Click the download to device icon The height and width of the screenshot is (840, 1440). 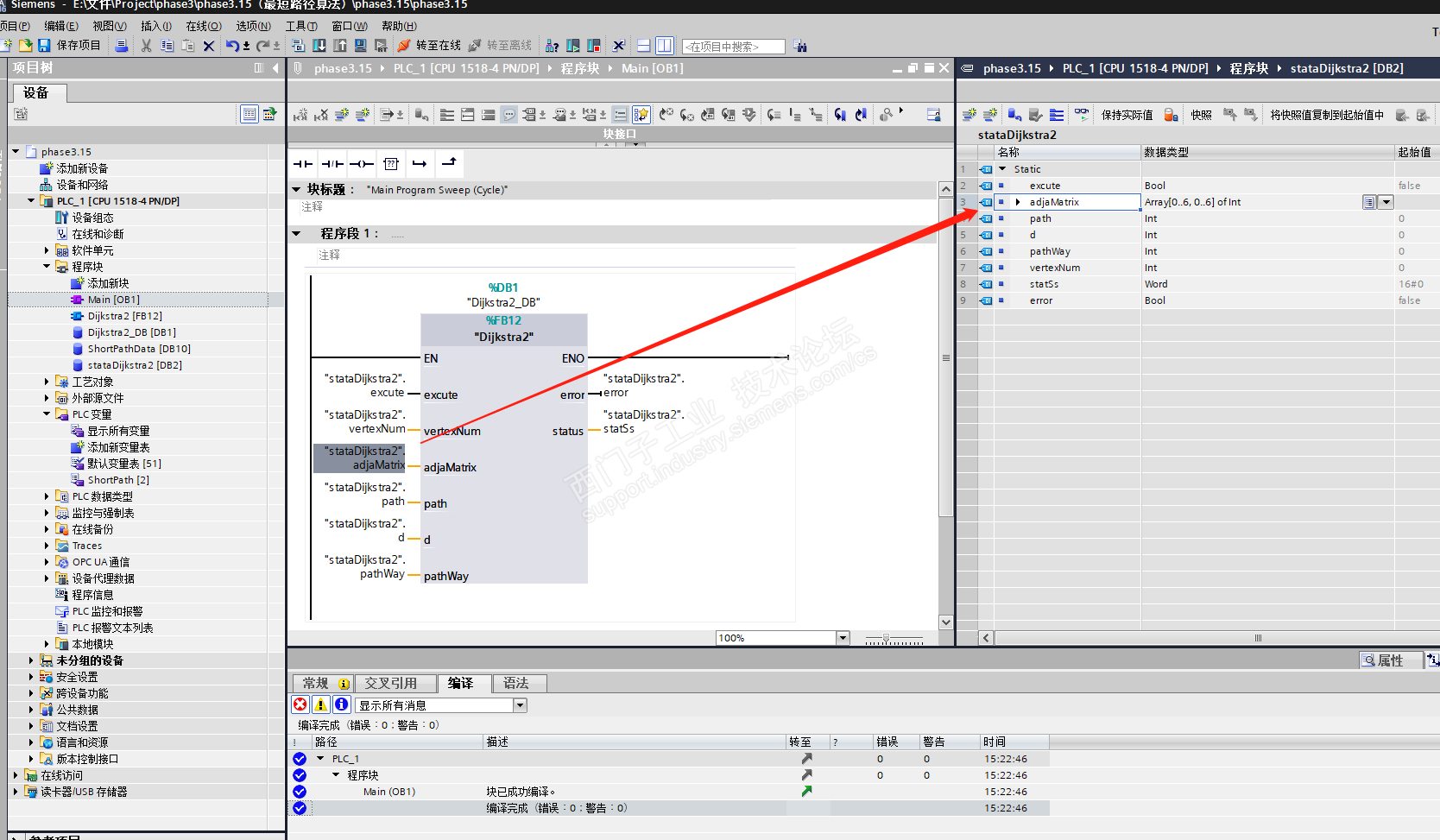pos(319,46)
